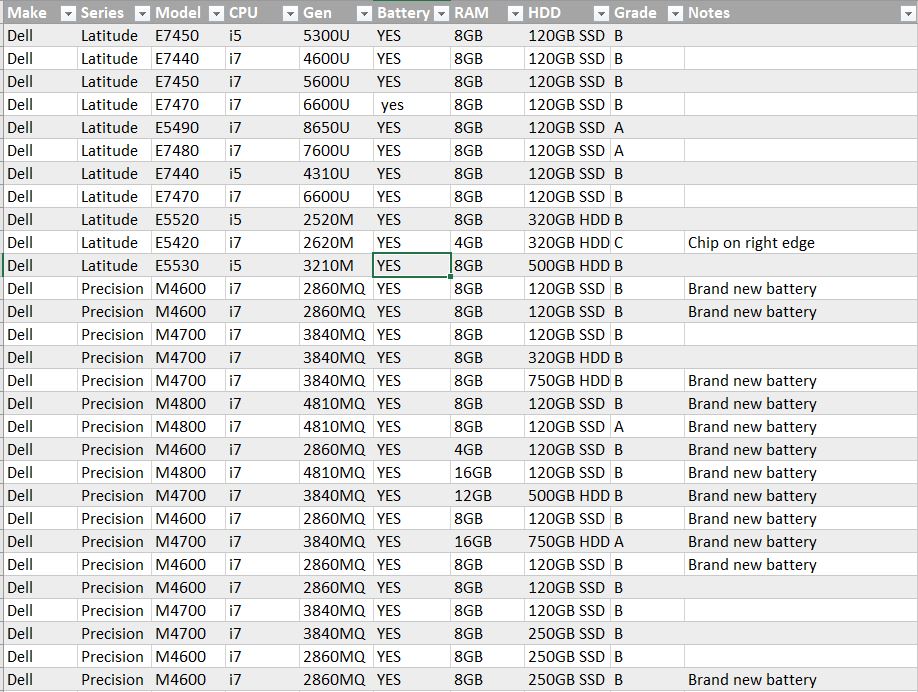Select the model cell E5530
Viewport: 918px width, 692px height.
tap(189, 265)
